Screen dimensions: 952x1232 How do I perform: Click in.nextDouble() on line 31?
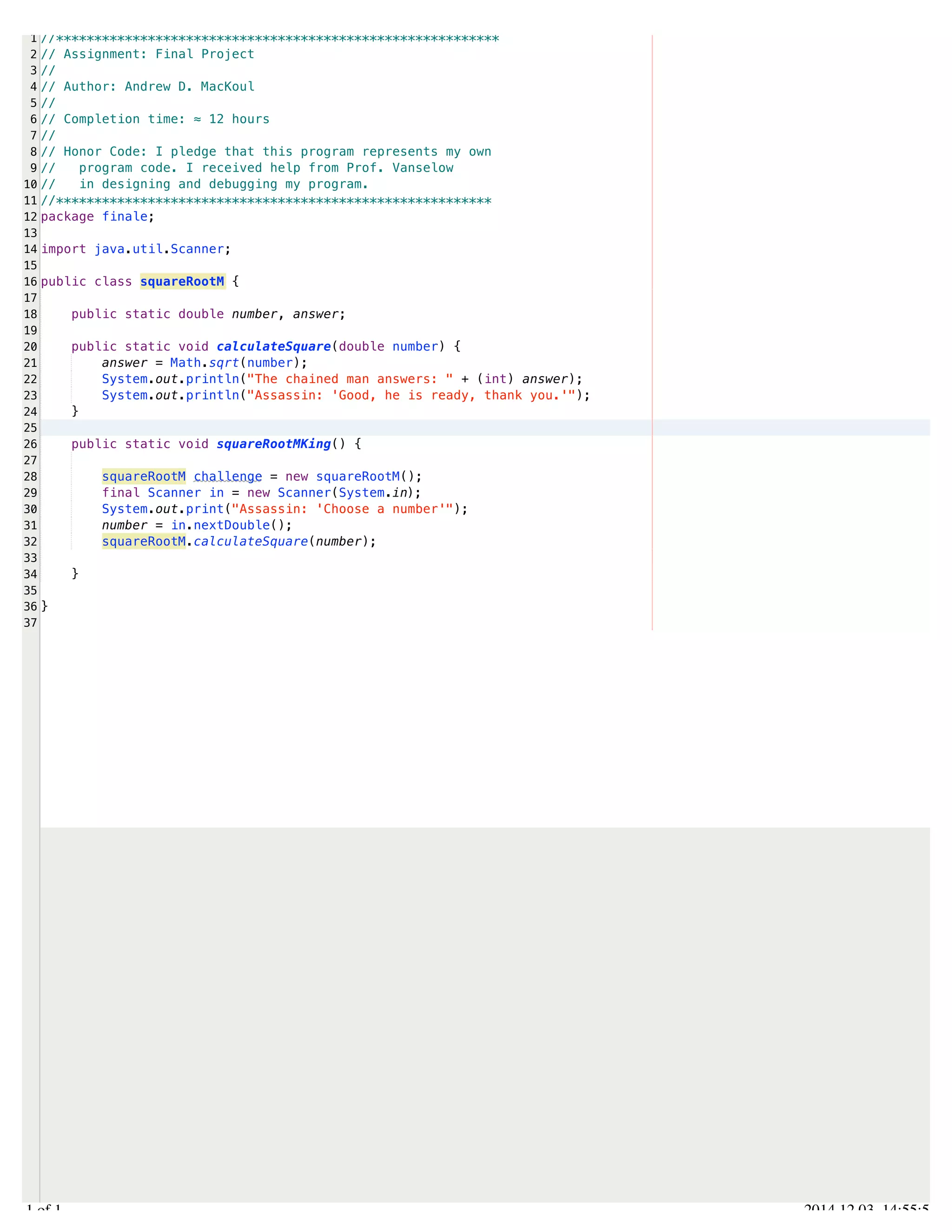(231, 525)
